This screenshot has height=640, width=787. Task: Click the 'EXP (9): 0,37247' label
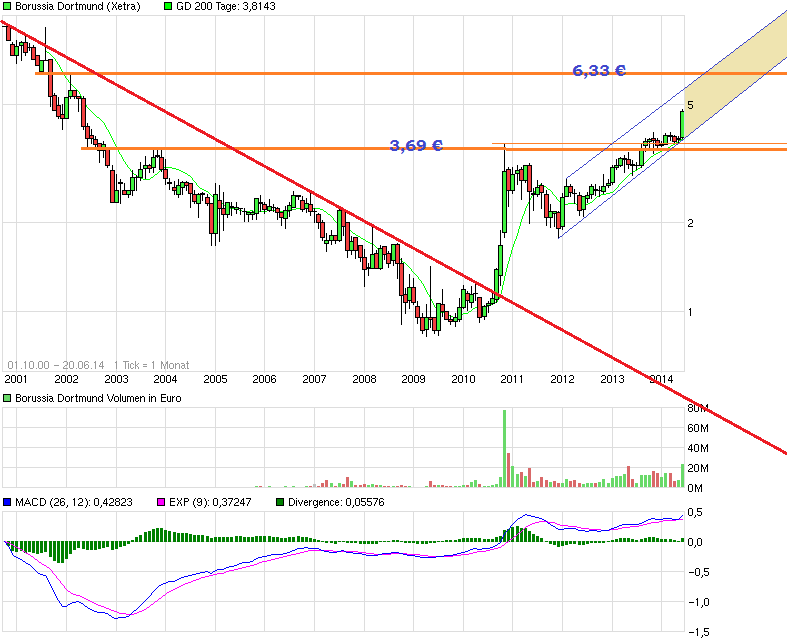(x=210, y=502)
